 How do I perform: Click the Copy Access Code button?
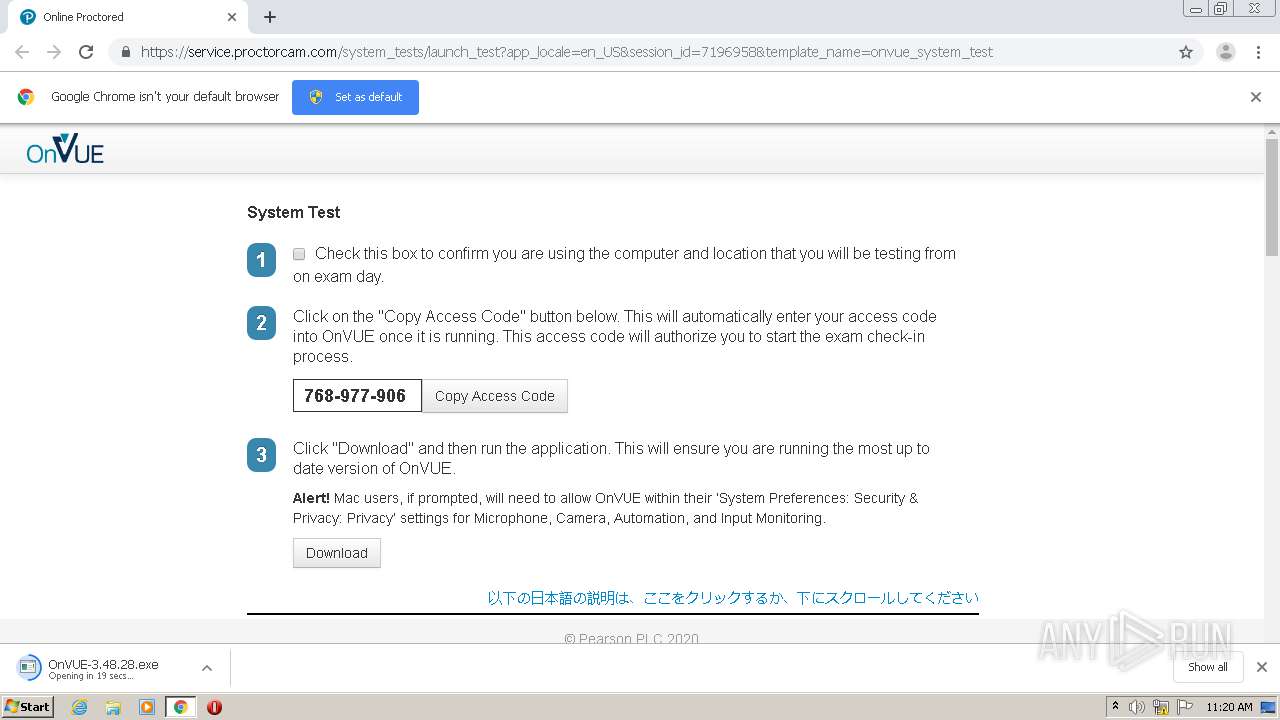[x=495, y=396]
